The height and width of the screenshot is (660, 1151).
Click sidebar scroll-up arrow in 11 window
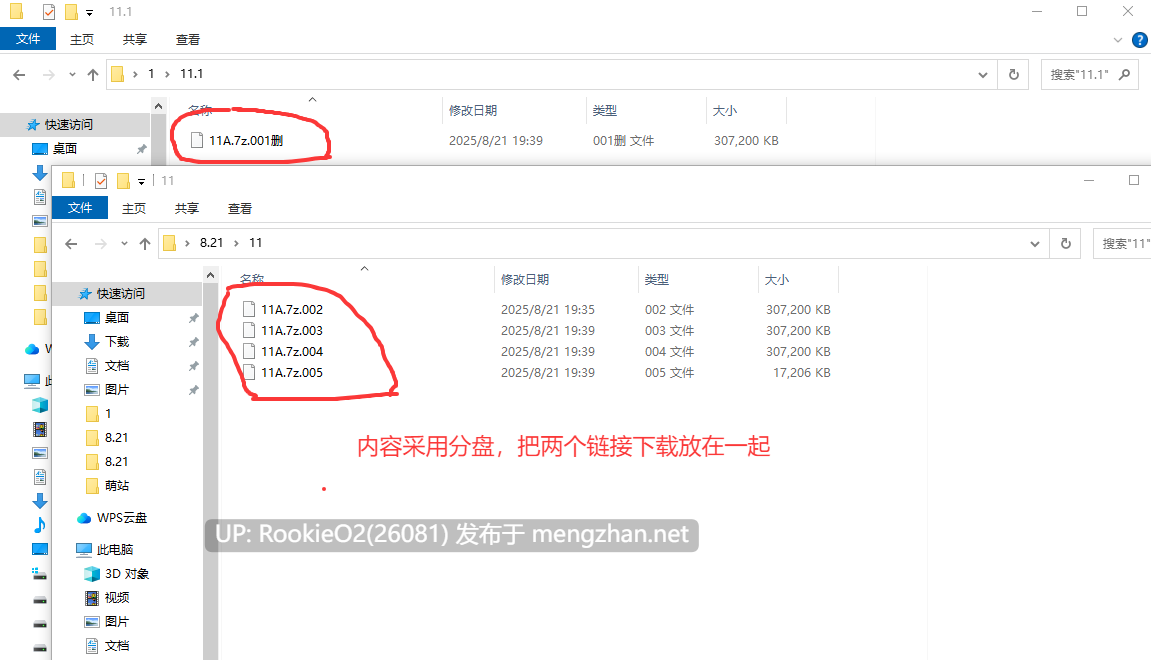[211, 275]
